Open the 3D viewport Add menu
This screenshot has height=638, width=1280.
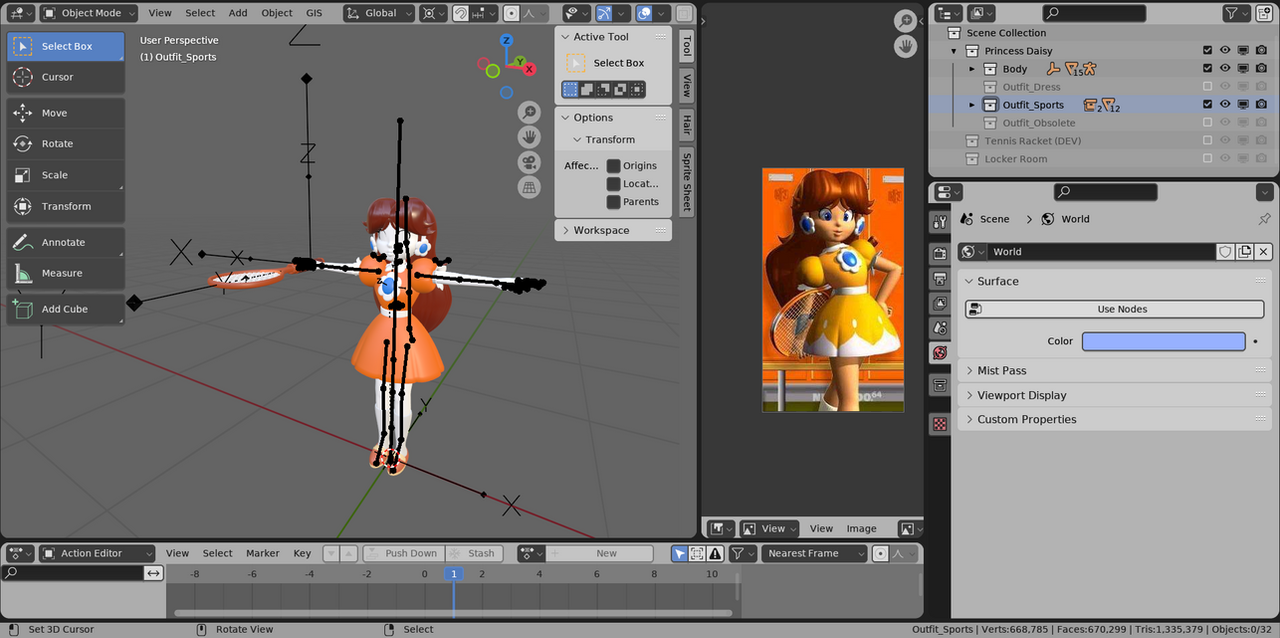tap(238, 13)
